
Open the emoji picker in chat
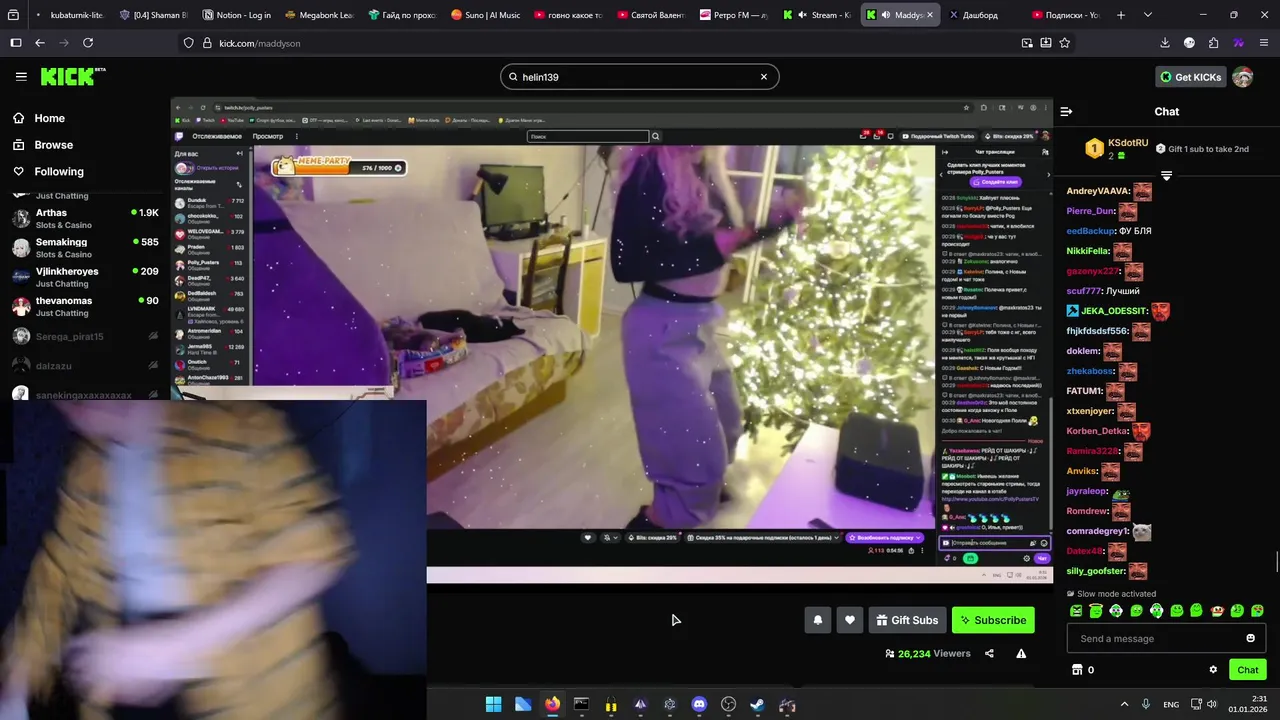pos(1250,638)
